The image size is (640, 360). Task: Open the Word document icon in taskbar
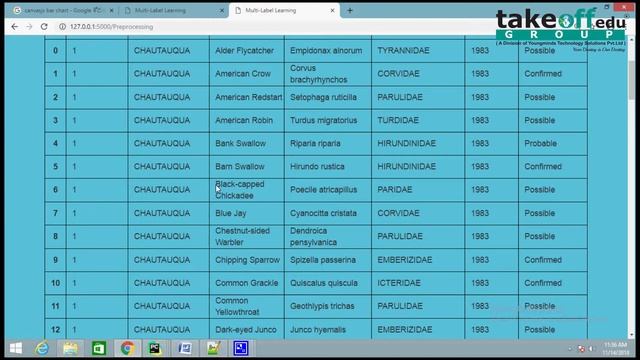pyautogui.click(x=184, y=348)
